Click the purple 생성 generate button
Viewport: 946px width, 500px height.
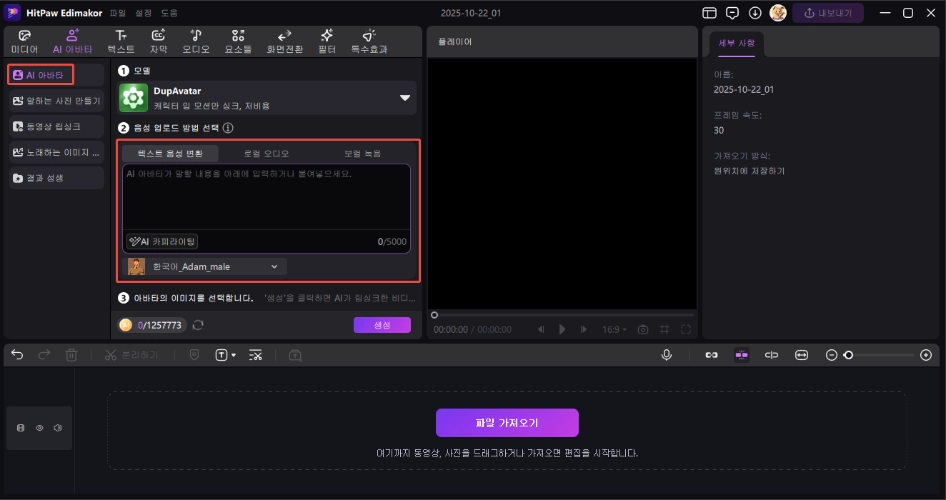point(382,325)
